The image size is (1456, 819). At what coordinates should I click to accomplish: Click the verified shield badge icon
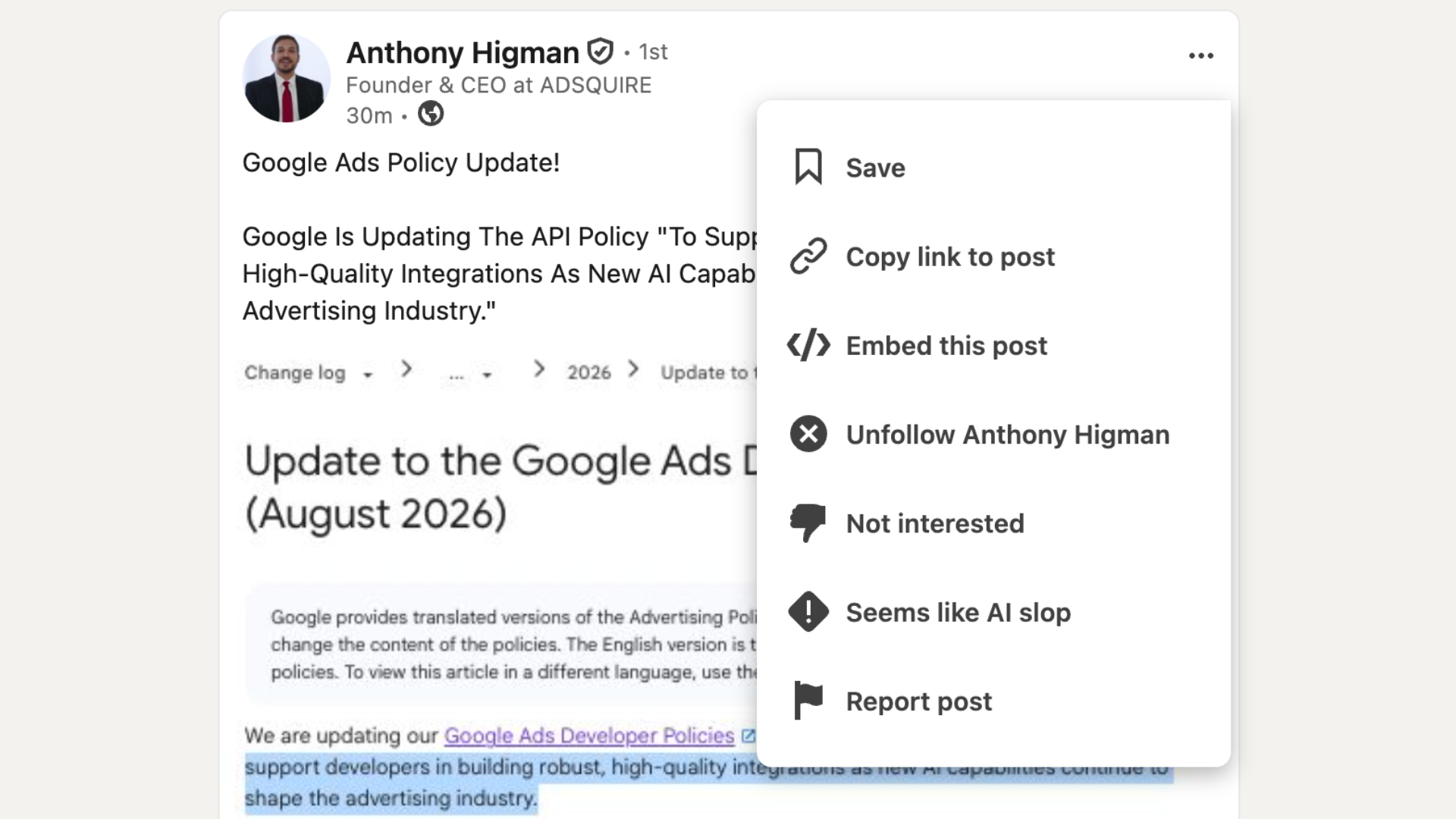tap(600, 52)
